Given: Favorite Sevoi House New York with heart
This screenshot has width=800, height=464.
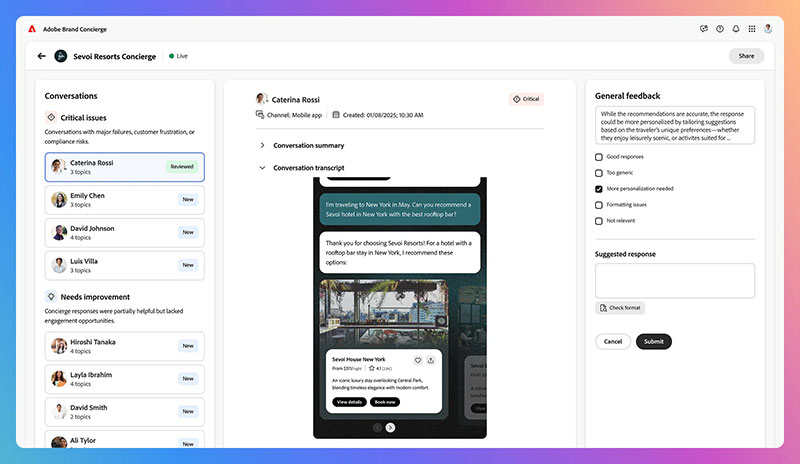Looking at the screenshot, I should pos(418,360).
